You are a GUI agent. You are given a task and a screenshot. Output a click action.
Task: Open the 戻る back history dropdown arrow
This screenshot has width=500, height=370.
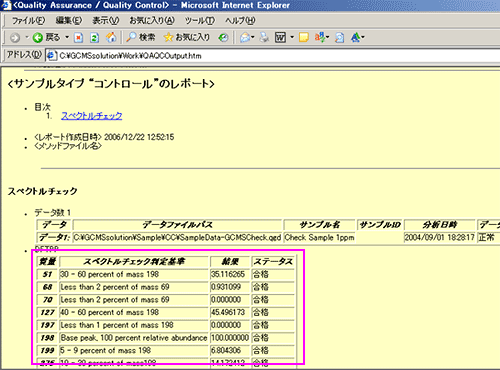67,37
